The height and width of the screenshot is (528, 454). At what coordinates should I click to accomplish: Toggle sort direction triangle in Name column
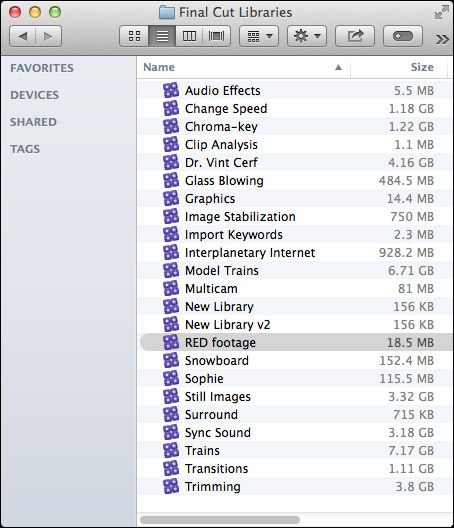[x=338, y=67]
